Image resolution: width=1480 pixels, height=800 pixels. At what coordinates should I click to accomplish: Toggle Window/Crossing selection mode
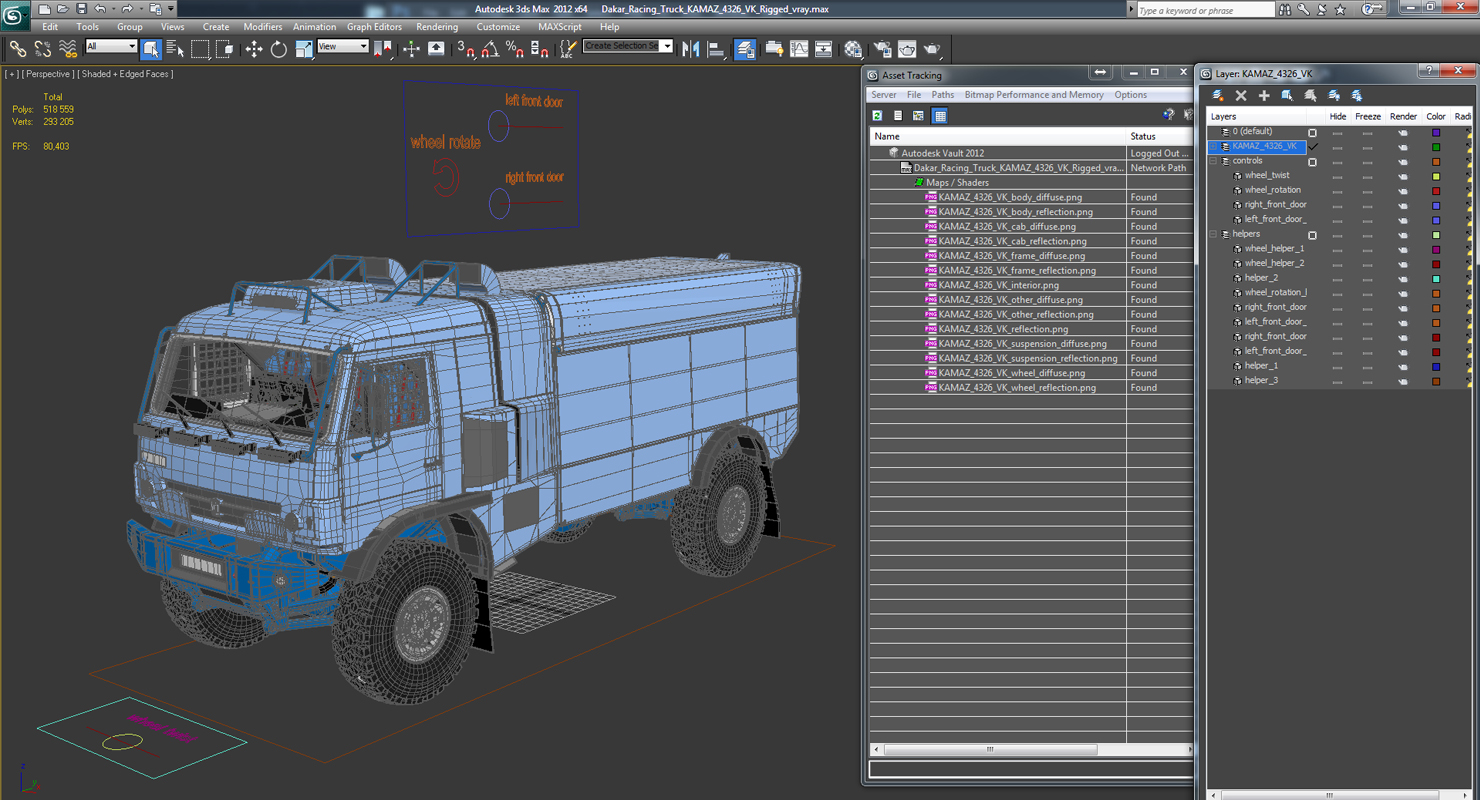[x=225, y=48]
